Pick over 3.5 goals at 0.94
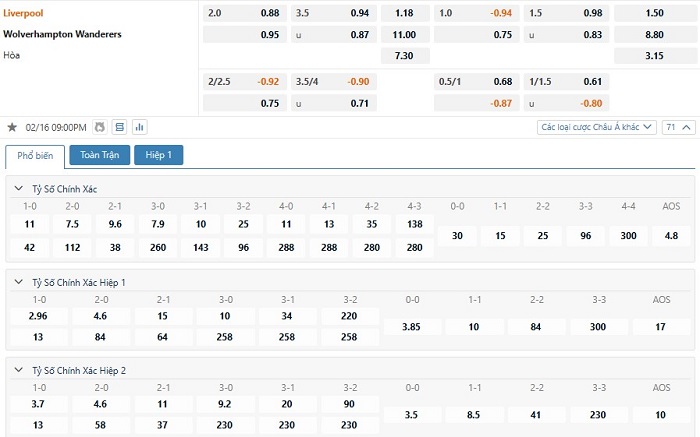The height and width of the screenshot is (437, 700). point(333,13)
